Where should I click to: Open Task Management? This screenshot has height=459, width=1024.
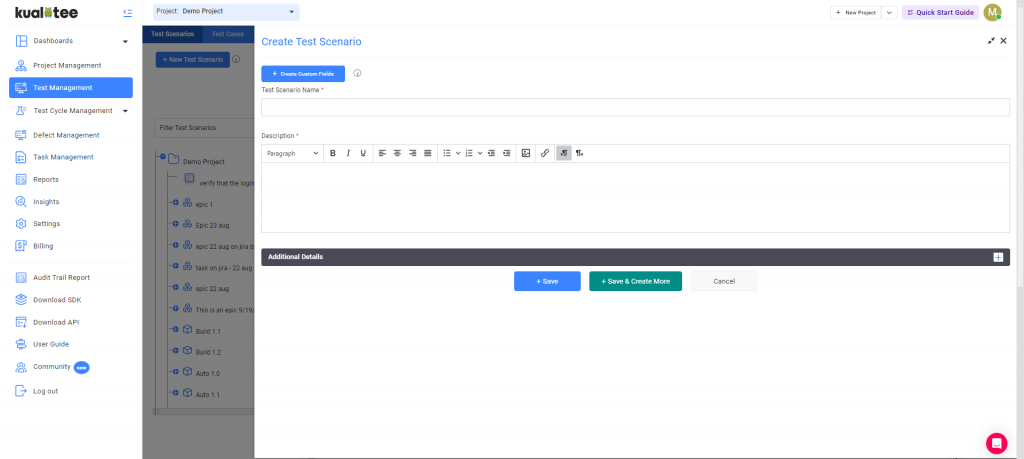click(x=63, y=157)
